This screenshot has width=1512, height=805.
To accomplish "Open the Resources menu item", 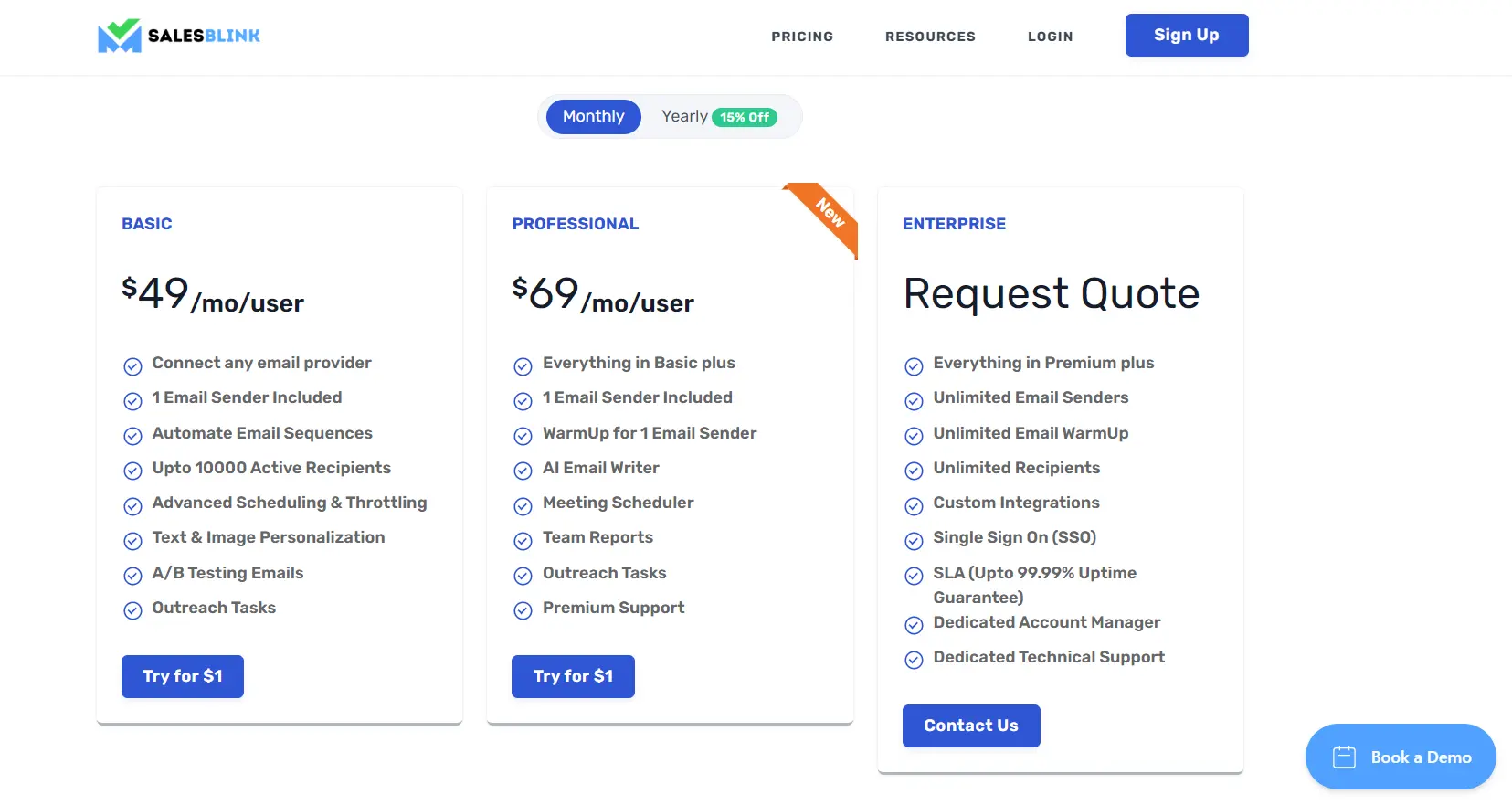I will pos(930,37).
